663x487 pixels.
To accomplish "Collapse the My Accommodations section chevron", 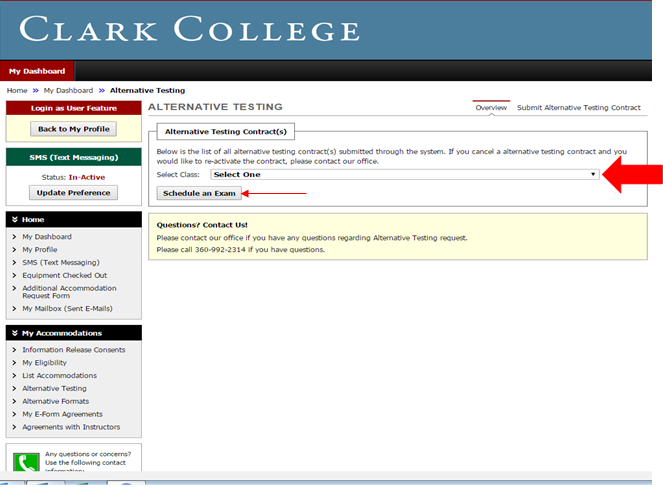I will tap(15, 333).
